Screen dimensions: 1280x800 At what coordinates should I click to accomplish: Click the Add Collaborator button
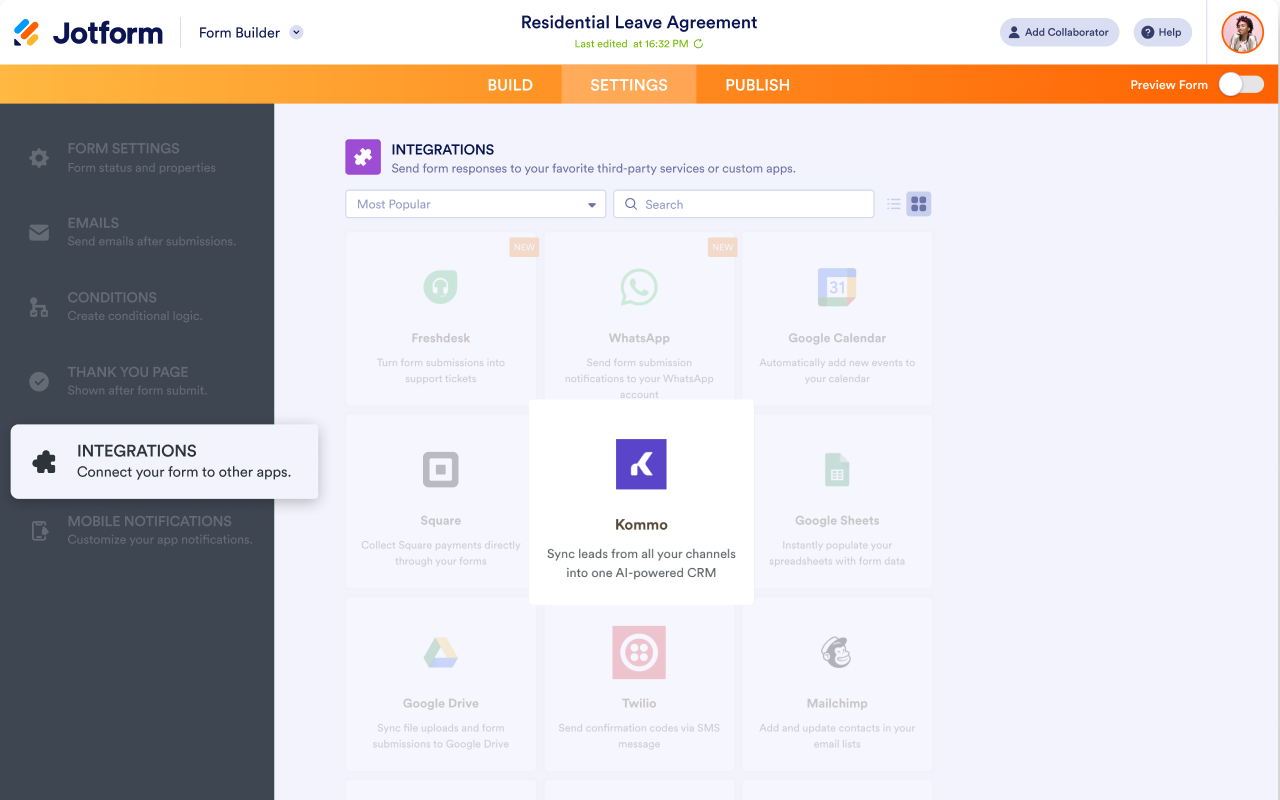point(1059,32)
